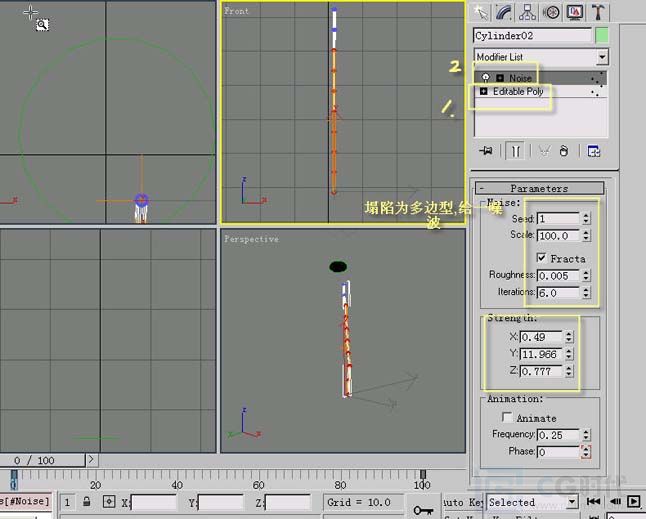
Task: Expand the Editable Poly sub-objects
Action: (x=484, y=91)
